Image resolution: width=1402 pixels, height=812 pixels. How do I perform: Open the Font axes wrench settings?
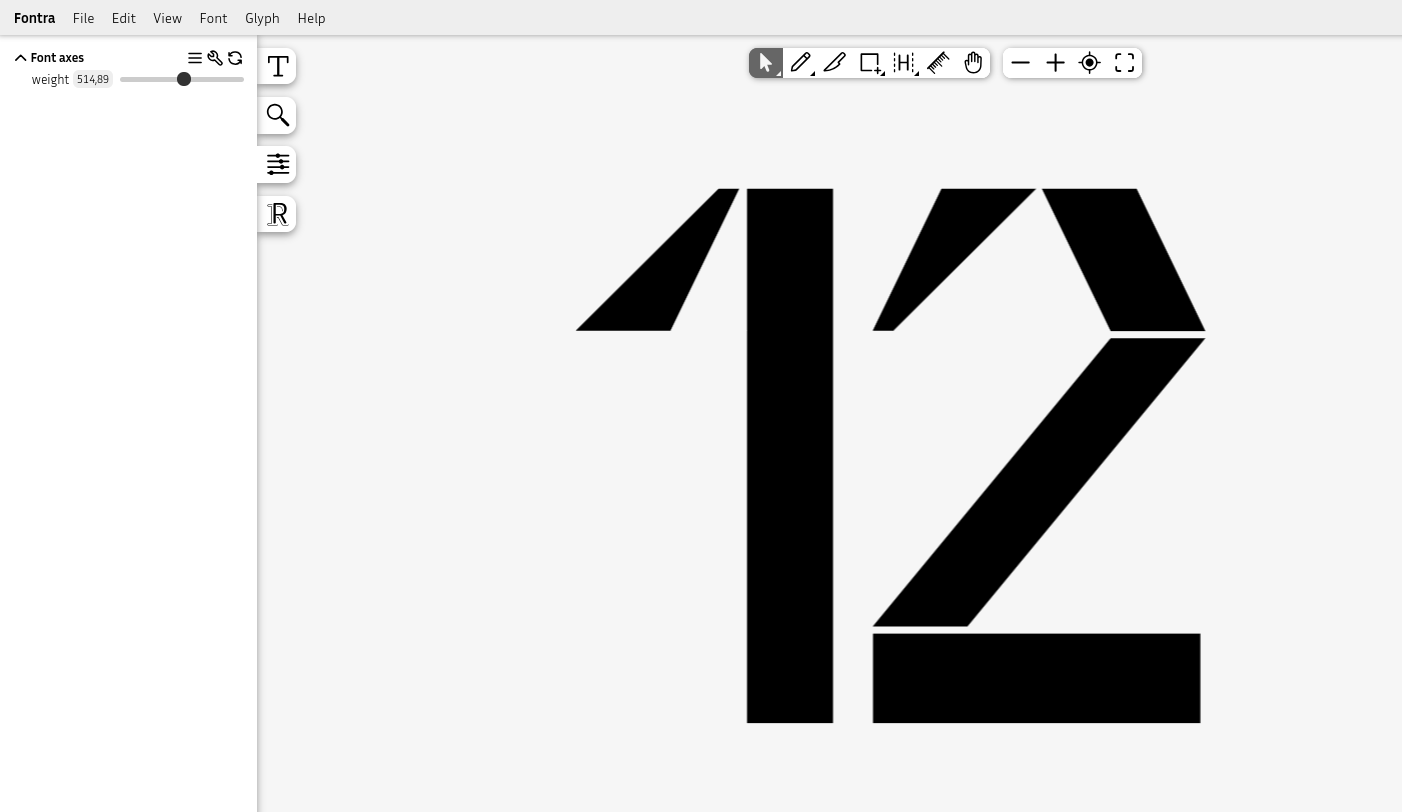[x=215, y=58]
